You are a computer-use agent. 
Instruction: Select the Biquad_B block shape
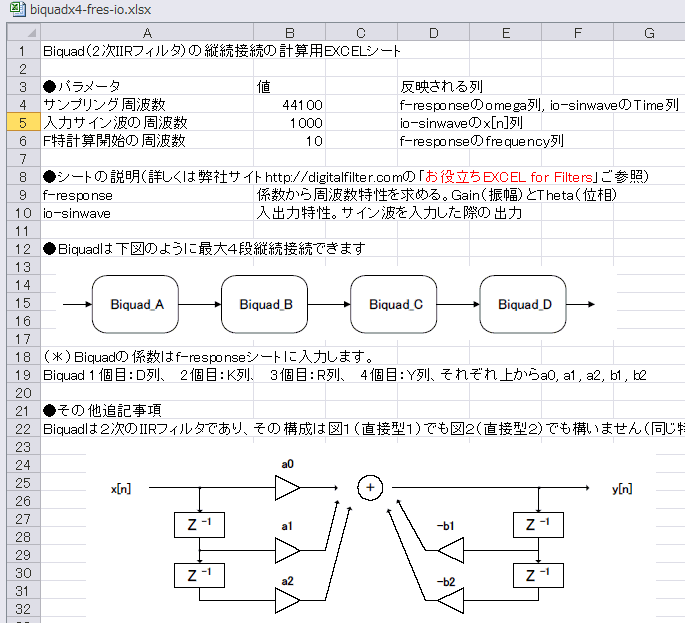pos(264,304)
